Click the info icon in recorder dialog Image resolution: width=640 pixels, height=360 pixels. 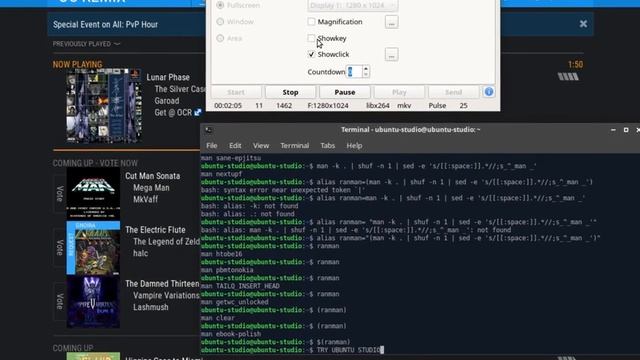[x=489, y=92]
